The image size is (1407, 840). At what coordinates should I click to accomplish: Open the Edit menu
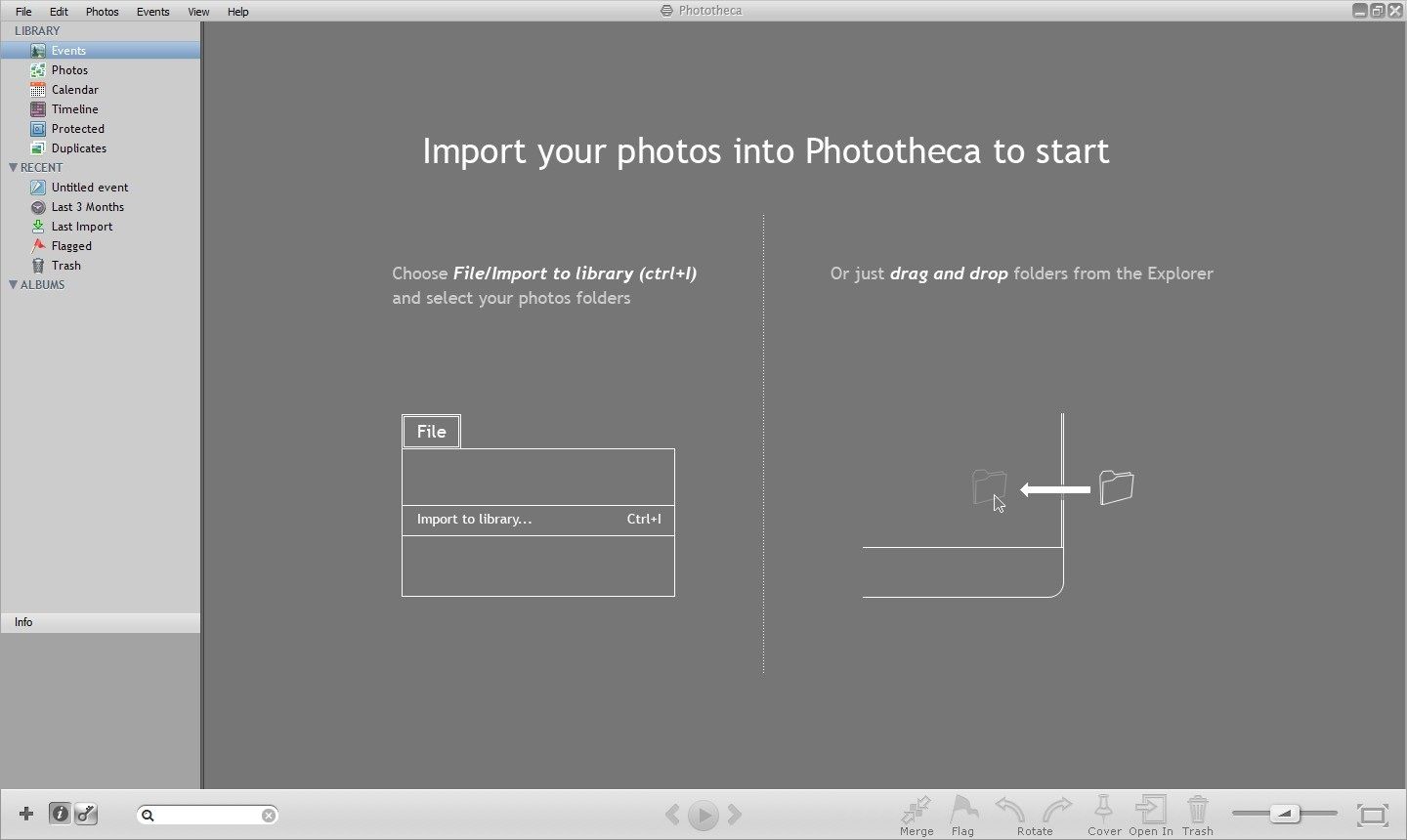pyautogui.click(x=59, y=12)
